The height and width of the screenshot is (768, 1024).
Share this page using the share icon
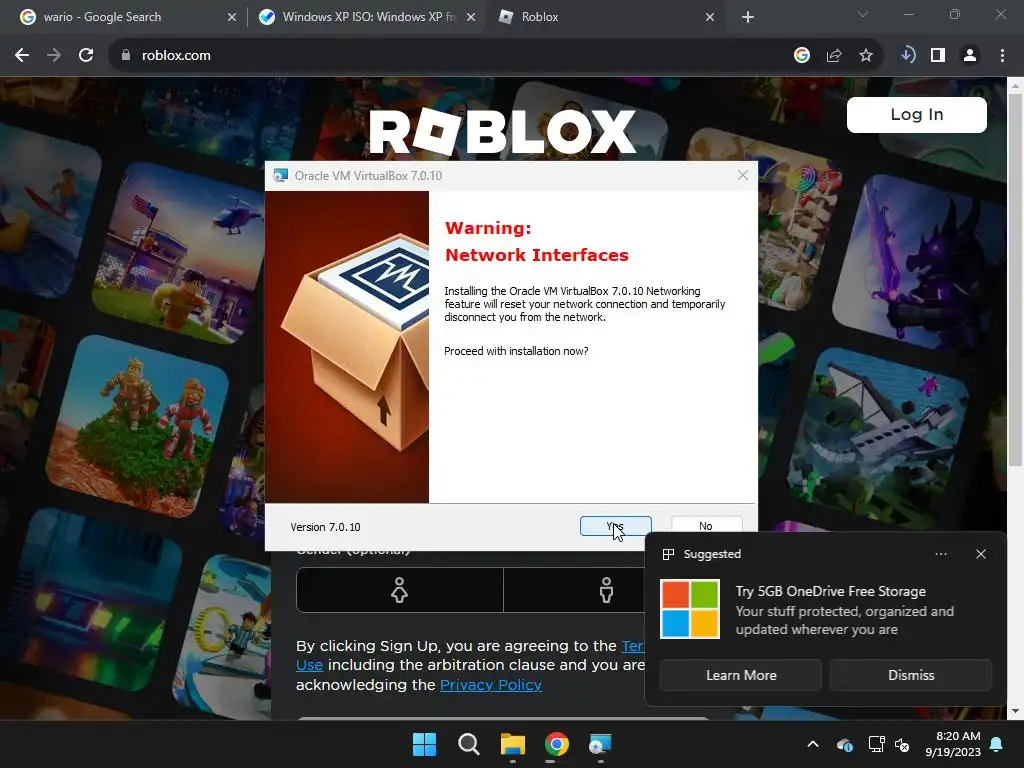(834, 56)
